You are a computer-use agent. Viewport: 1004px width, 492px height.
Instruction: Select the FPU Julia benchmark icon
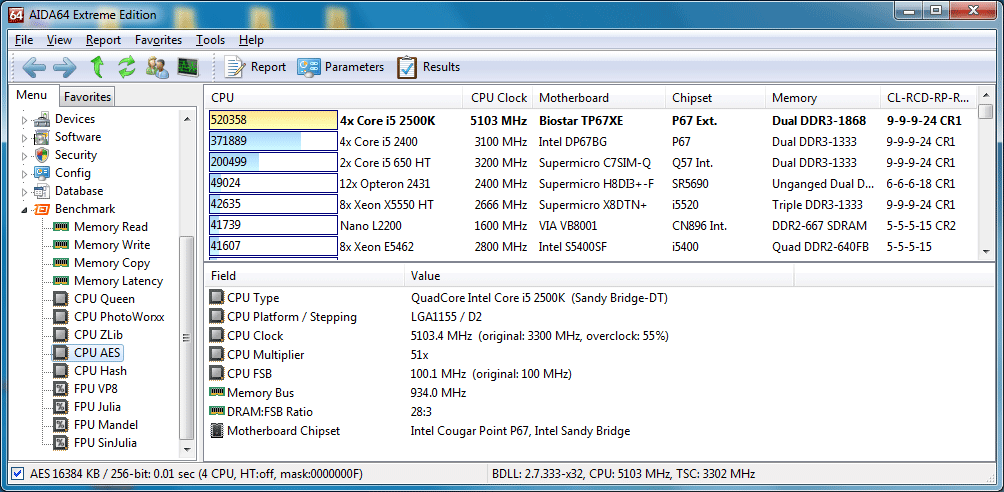pos(62,407)
